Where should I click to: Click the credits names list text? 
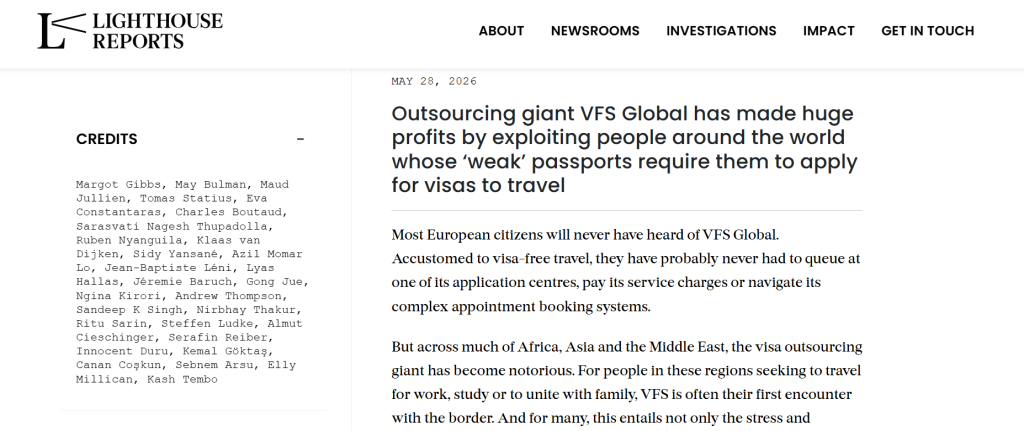(192, 281)
